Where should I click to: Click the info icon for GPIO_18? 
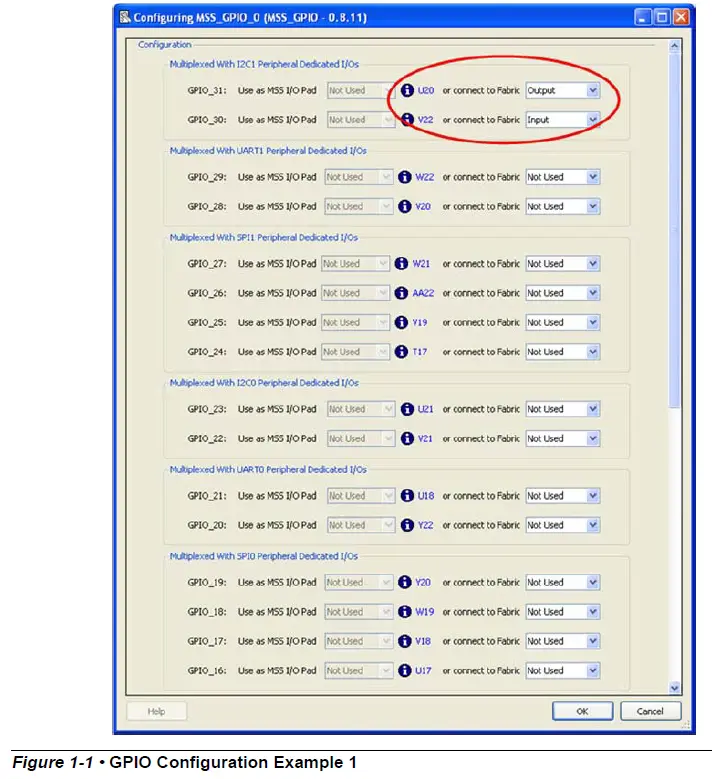pos(404,612)
